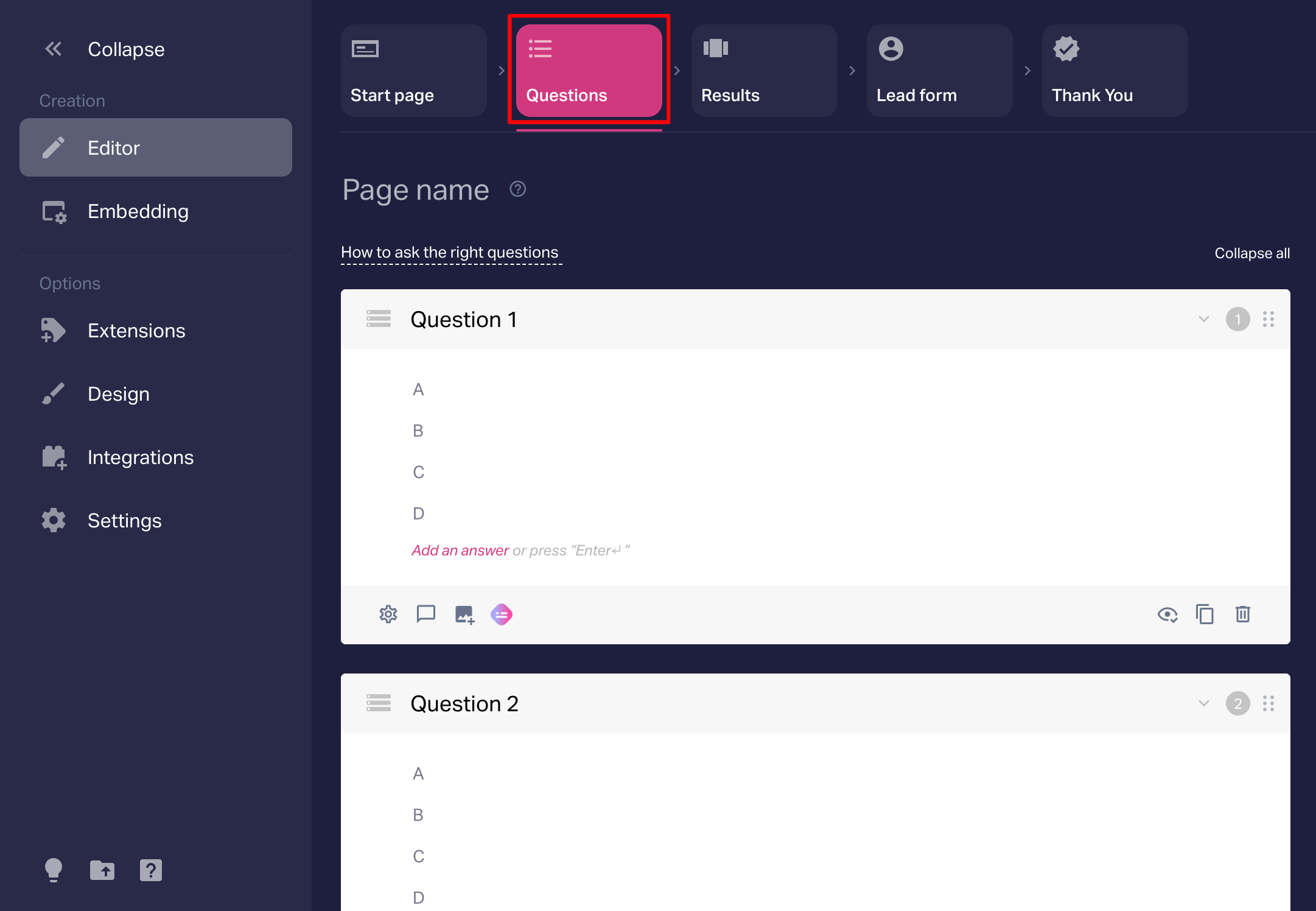Viewport: 1316px width, 911px height.
Task: Add an image to Question 1
Action: tap(464, 614)
